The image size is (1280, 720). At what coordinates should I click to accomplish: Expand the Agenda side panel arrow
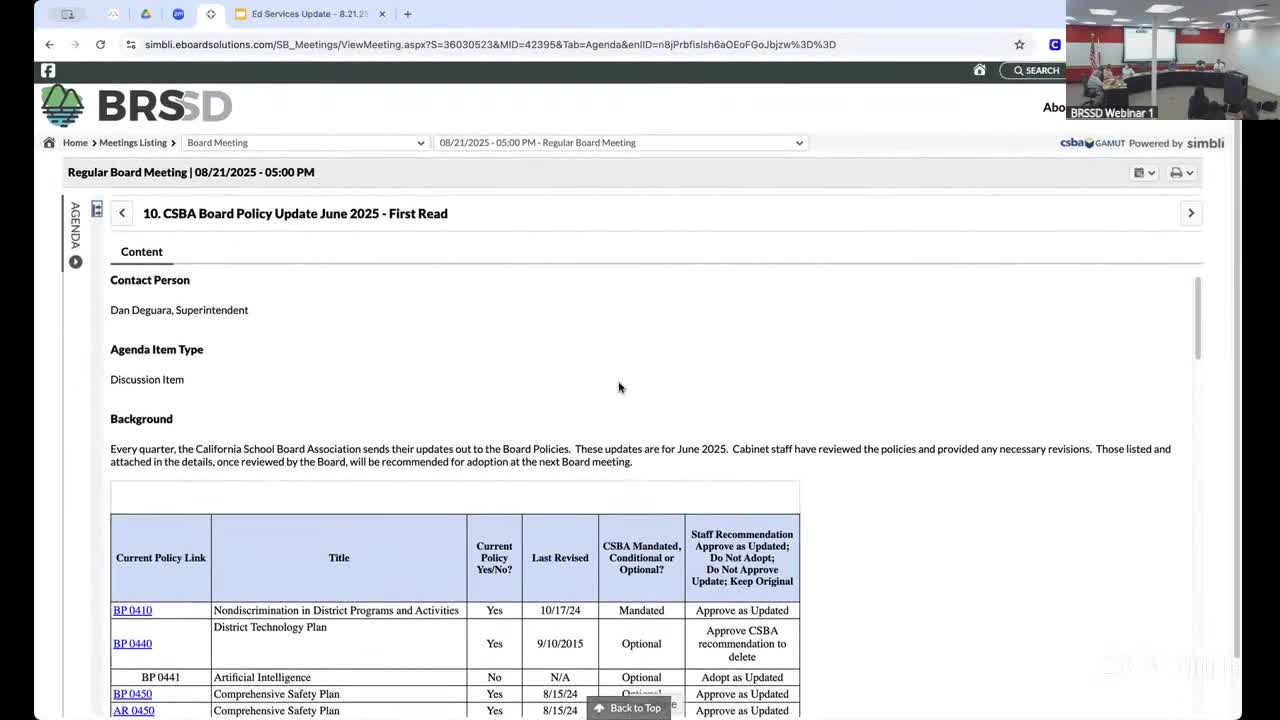75,262
